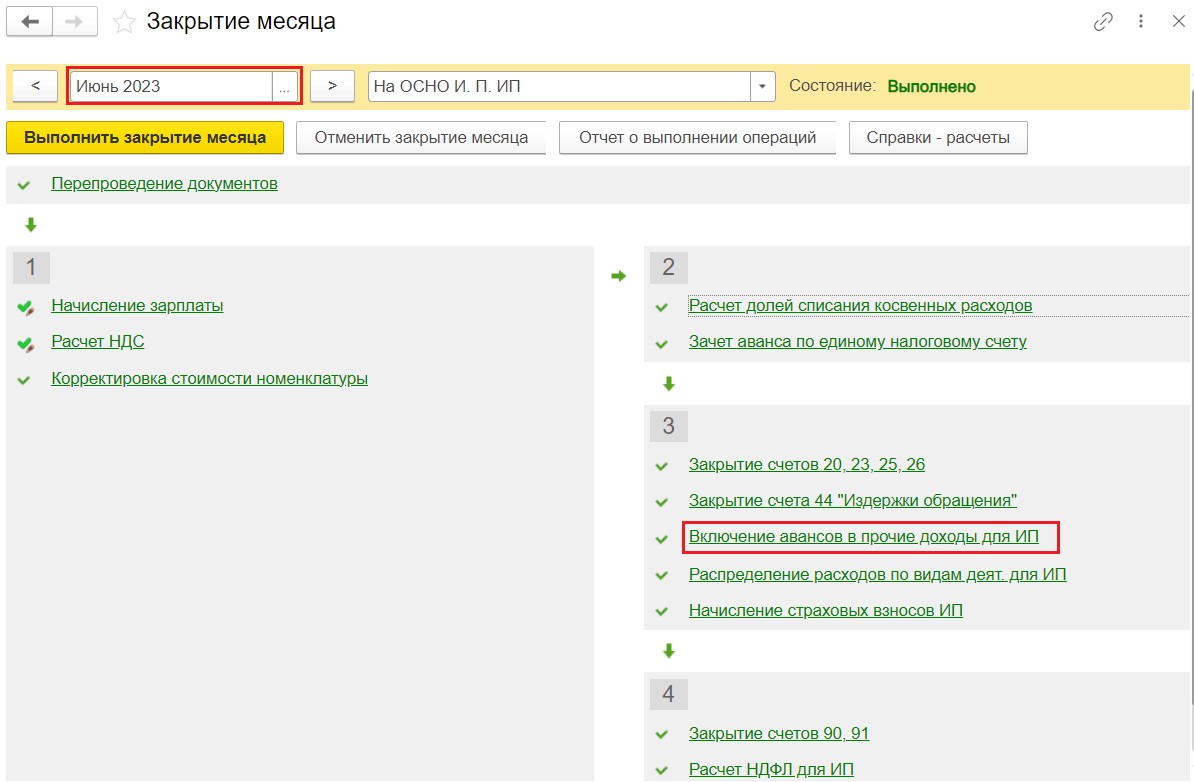Open Закрытие счетов 20, 23, 25, 26

point(806,464)
